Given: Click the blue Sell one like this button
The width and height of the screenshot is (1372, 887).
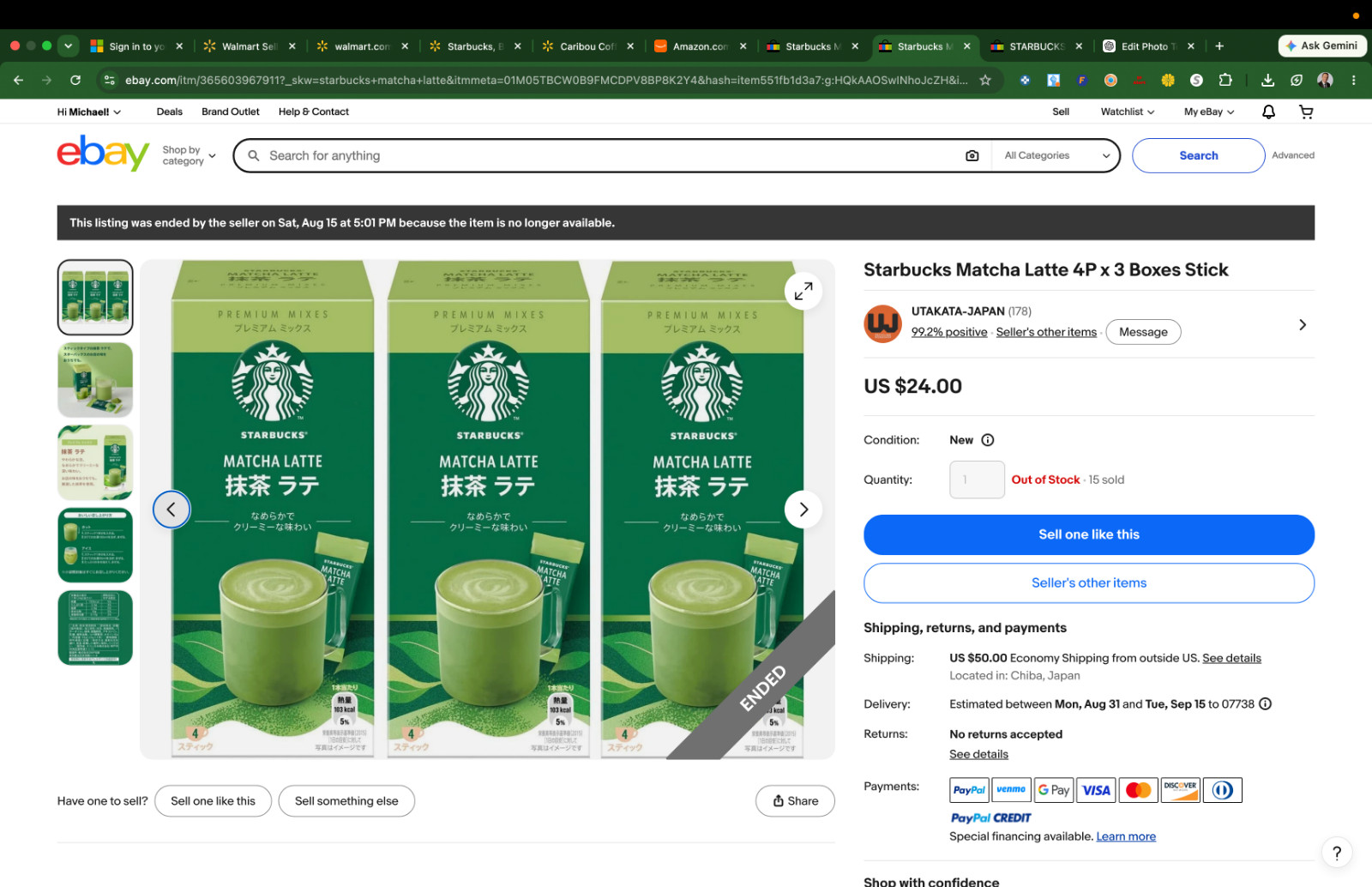Looking at the screenshot, I should pyautogui.click(x=1089, y=534).
